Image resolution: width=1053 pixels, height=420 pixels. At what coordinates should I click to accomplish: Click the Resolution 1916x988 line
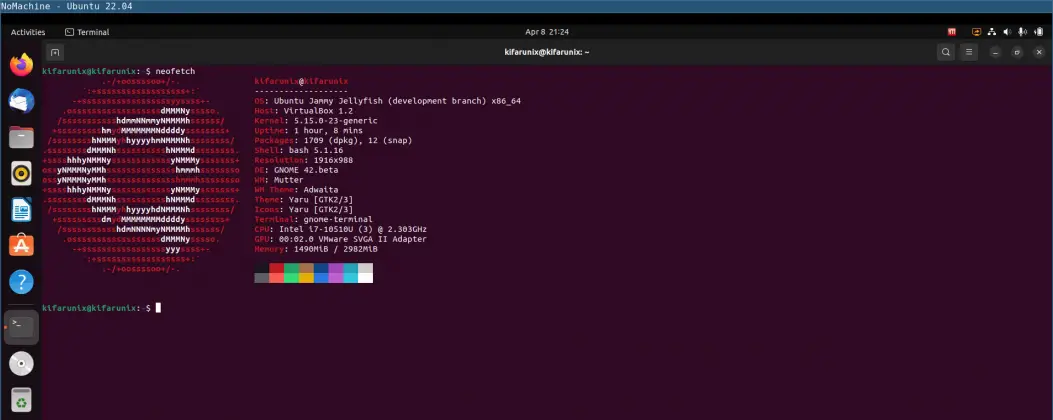(304, 160)
